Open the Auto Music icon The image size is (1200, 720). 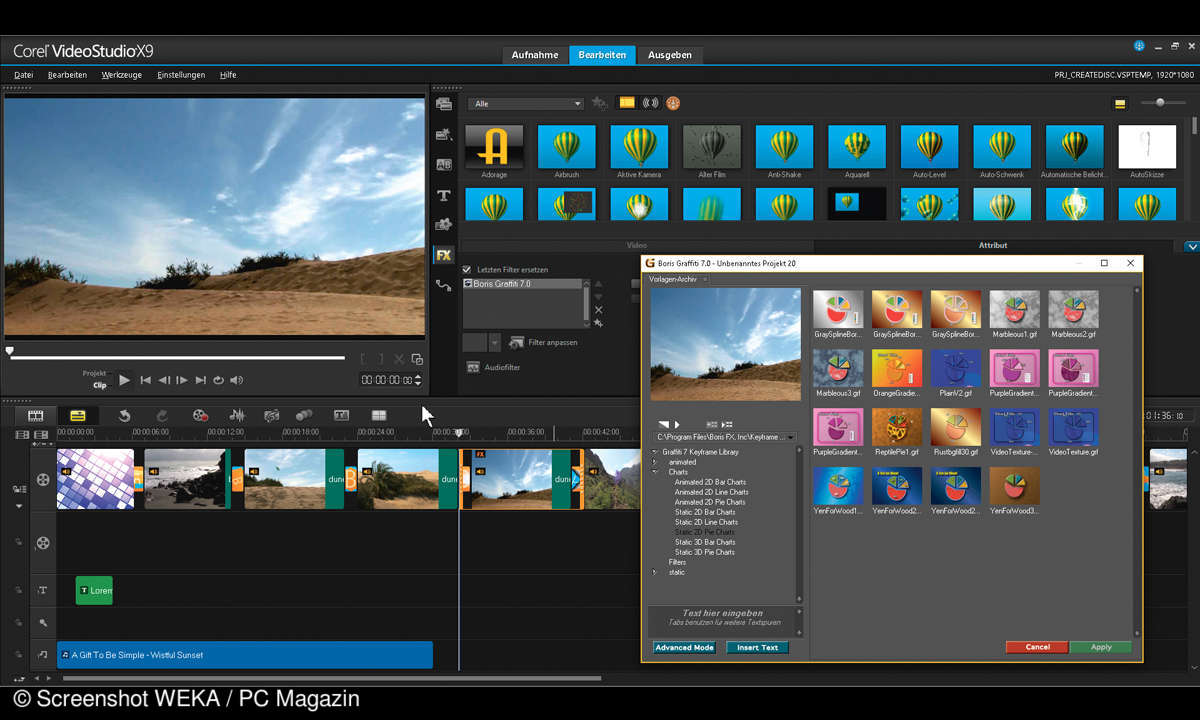(271, 415)
